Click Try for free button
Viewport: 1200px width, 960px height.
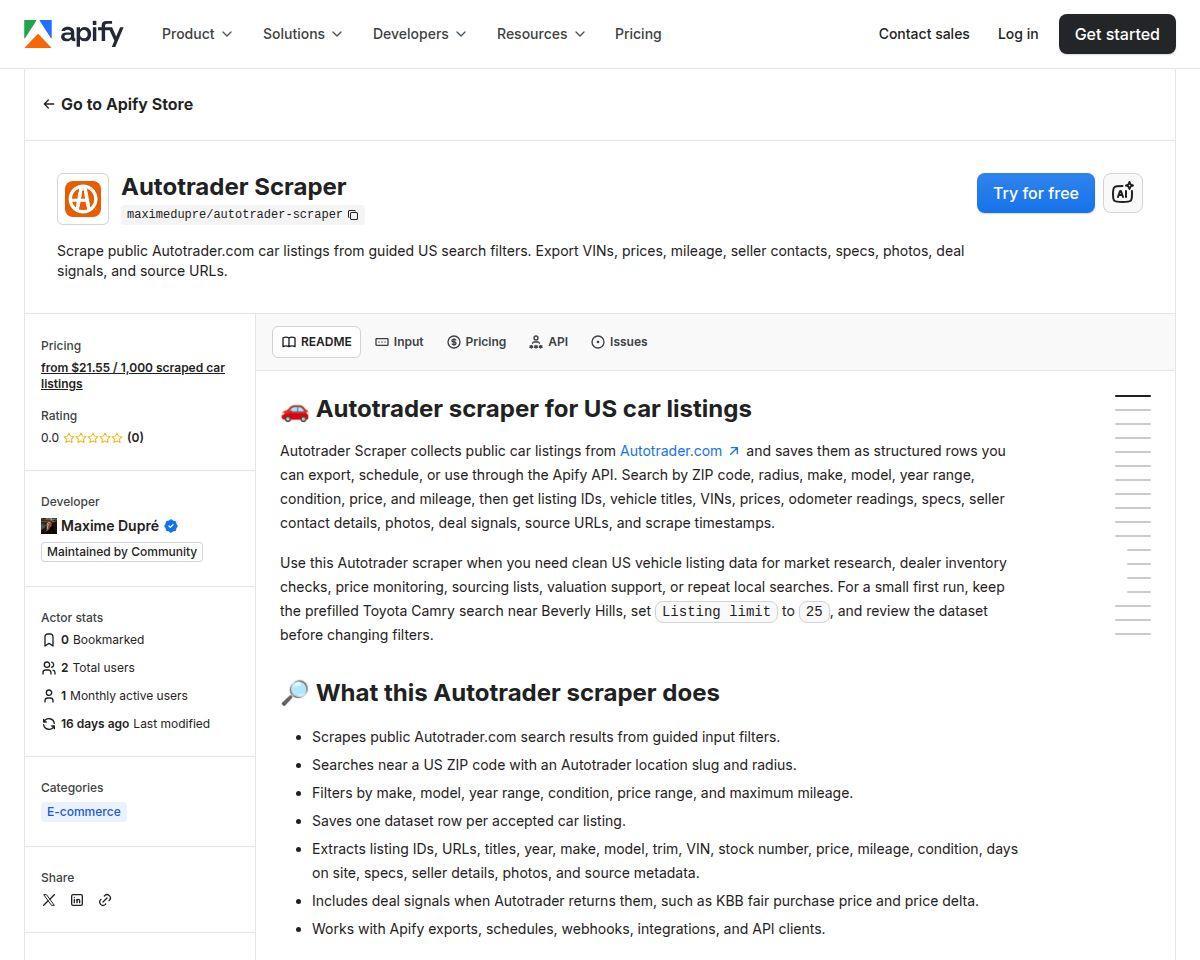coord(1036,193)
